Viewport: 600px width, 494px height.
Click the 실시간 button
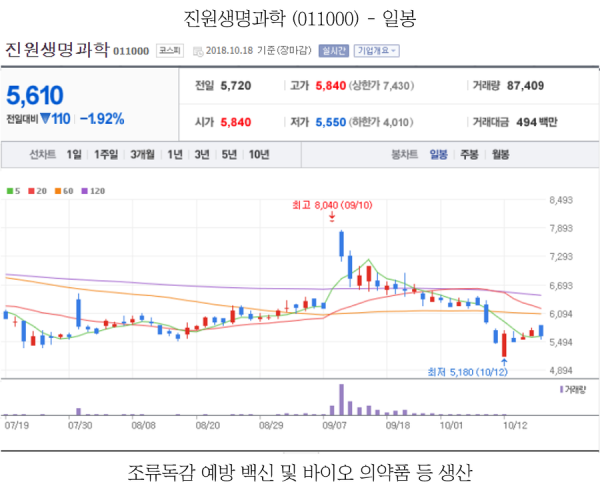pyautogui.click(x=334, y=51)
